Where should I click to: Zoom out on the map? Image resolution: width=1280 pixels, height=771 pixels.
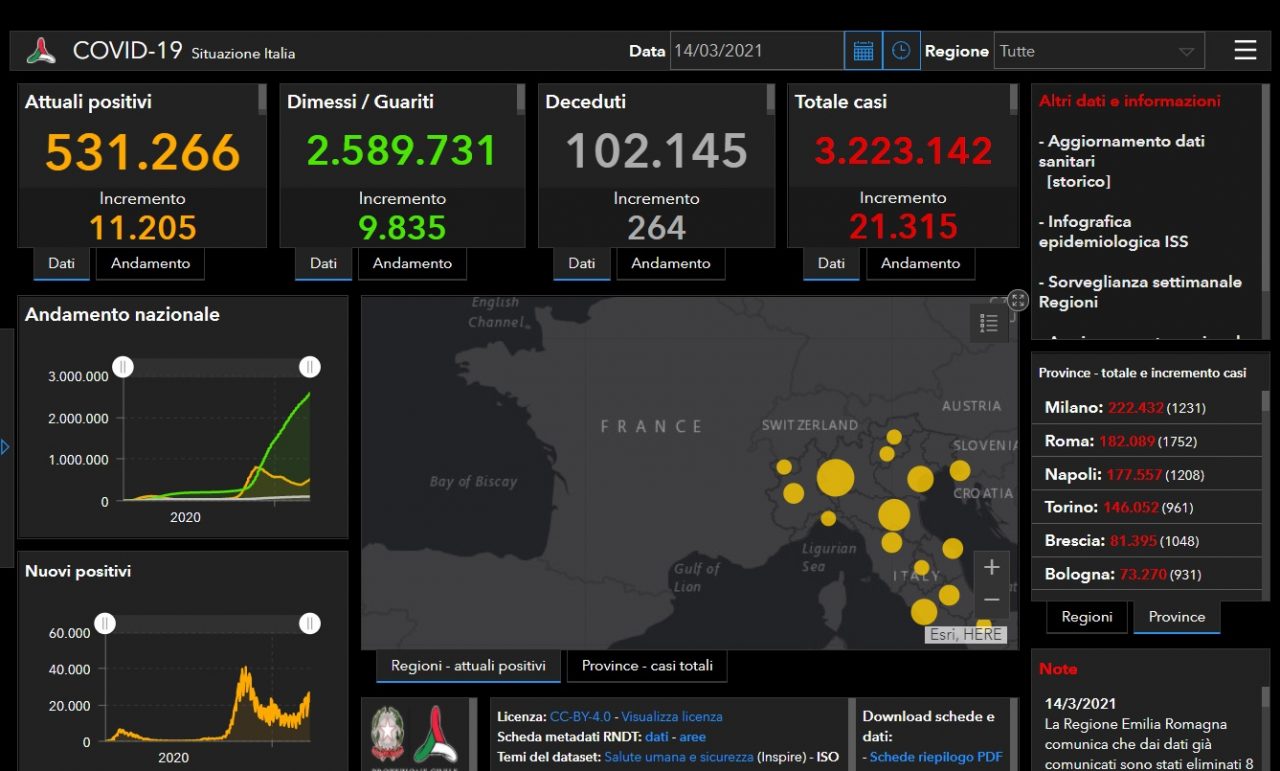[x=991, y=600]
